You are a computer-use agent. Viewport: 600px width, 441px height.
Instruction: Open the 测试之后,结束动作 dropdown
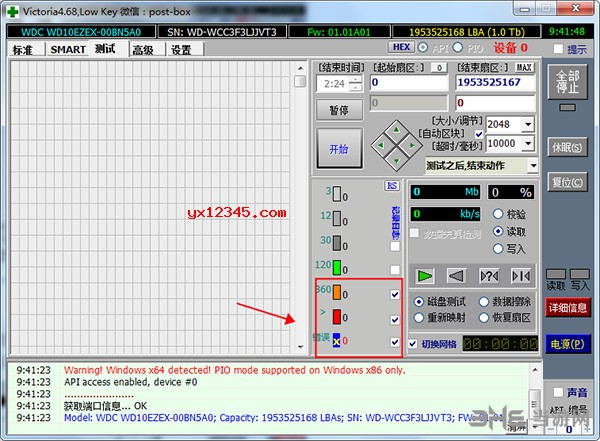(533, 166)
